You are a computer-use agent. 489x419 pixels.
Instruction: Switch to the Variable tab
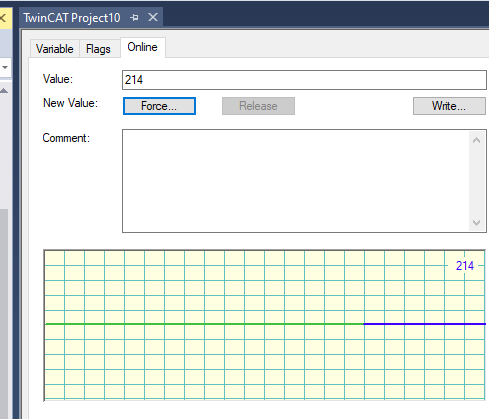pos(55,49)
